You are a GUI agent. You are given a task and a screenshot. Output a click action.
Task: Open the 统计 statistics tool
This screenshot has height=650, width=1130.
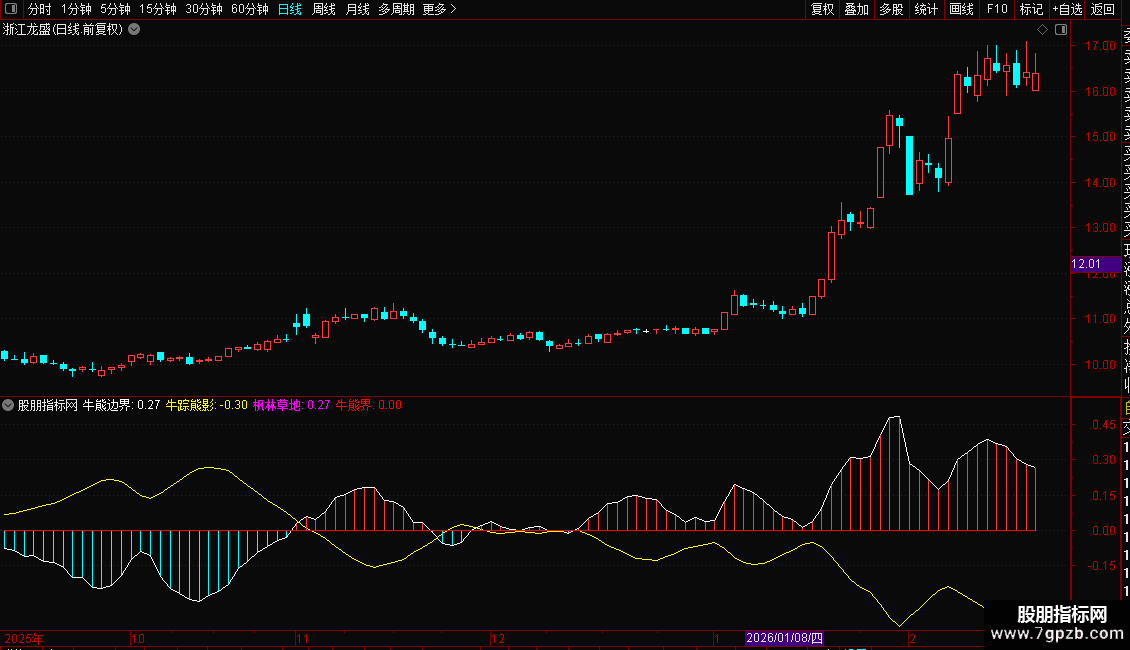(926, 9)
